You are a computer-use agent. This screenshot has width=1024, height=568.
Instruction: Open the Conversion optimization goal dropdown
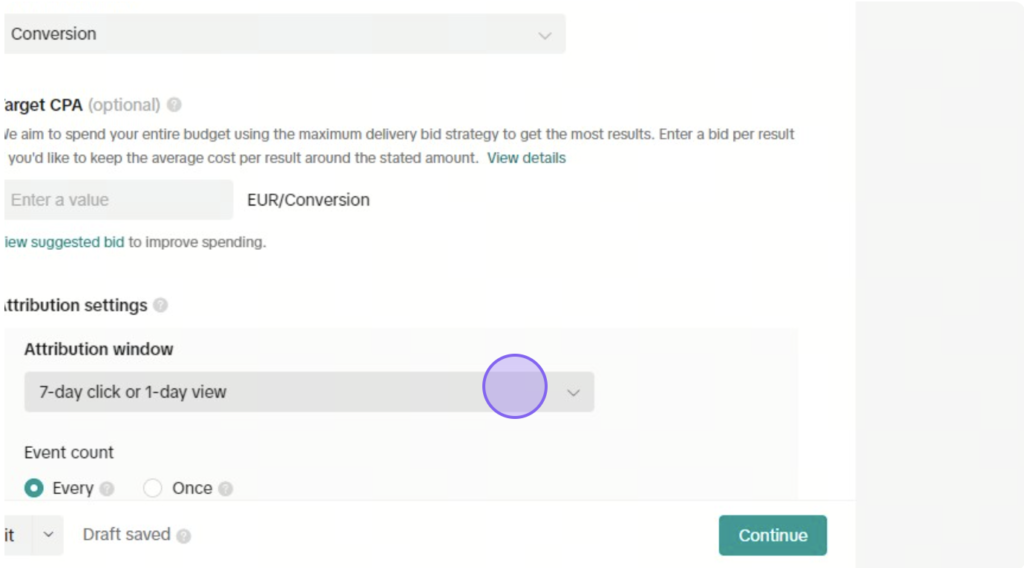click(285, 34)
